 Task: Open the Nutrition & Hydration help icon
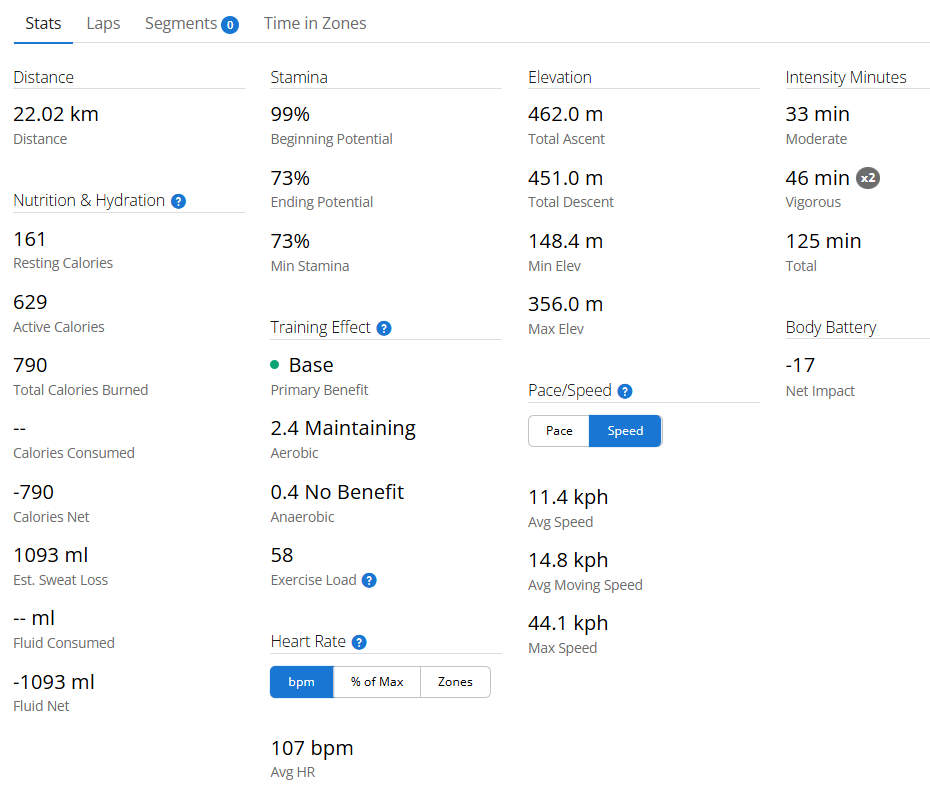coord(178,201)
